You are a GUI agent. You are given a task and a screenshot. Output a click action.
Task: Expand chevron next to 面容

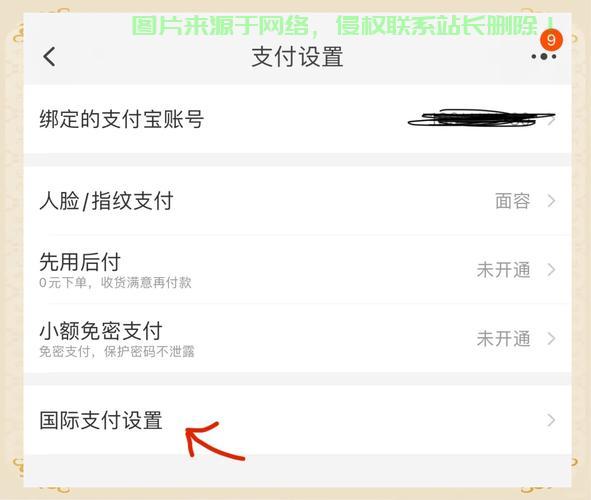pos(551,201)
